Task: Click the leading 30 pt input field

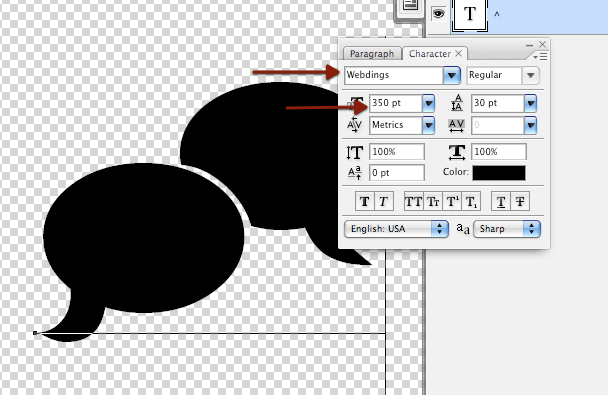Action: click(498, 103)
